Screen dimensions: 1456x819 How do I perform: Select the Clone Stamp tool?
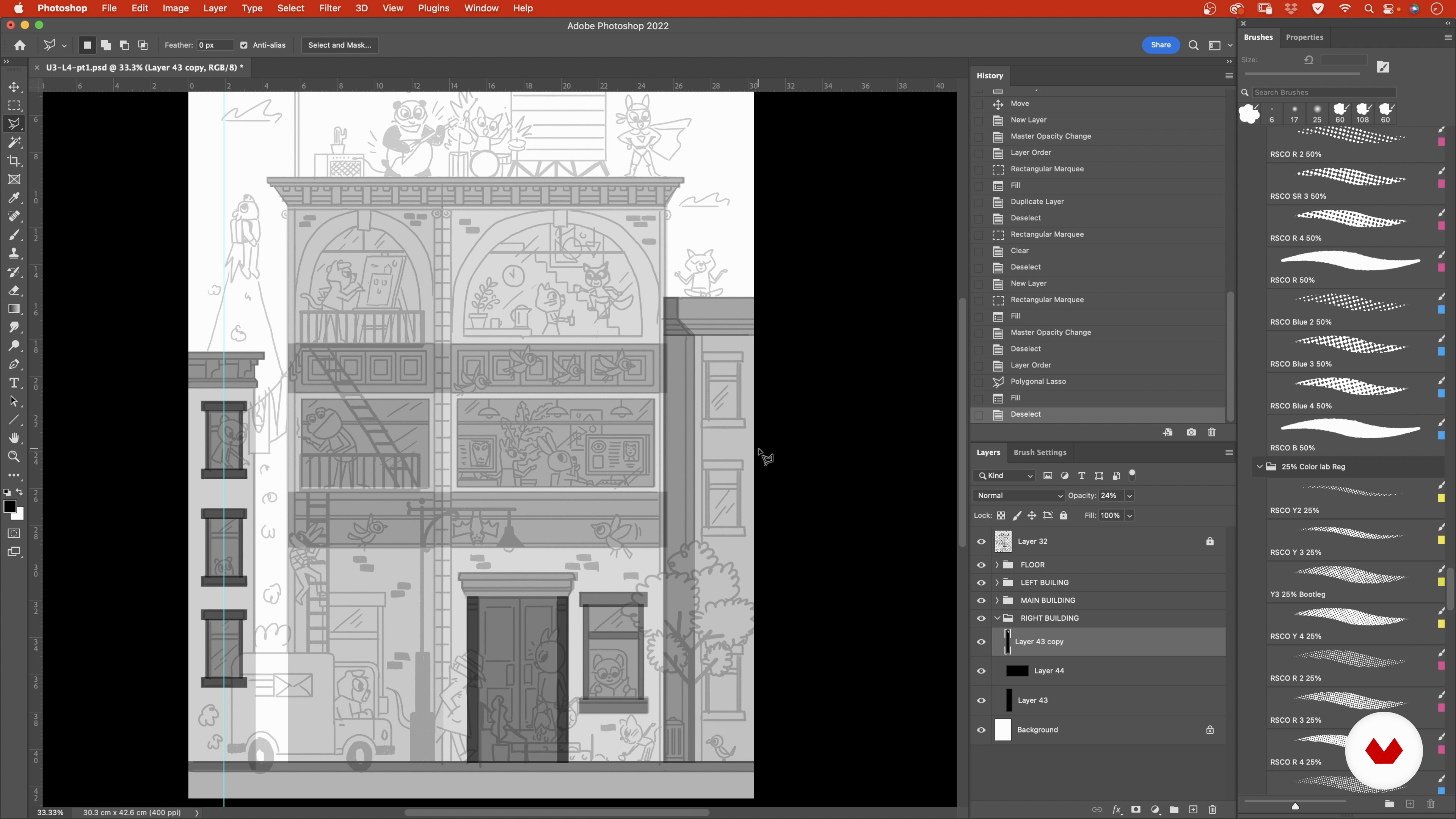click(14, 253)
